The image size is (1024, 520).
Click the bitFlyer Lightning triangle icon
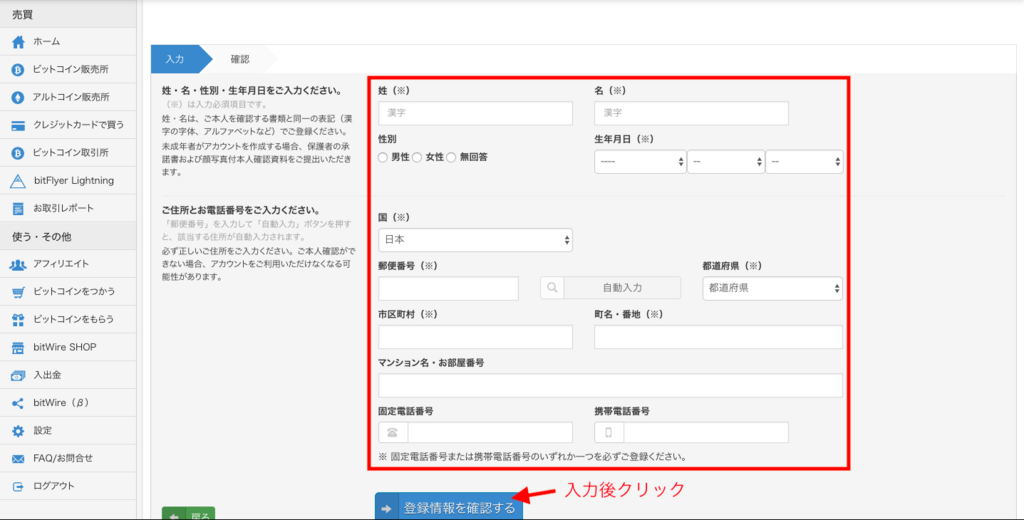[x=18, y=181]
